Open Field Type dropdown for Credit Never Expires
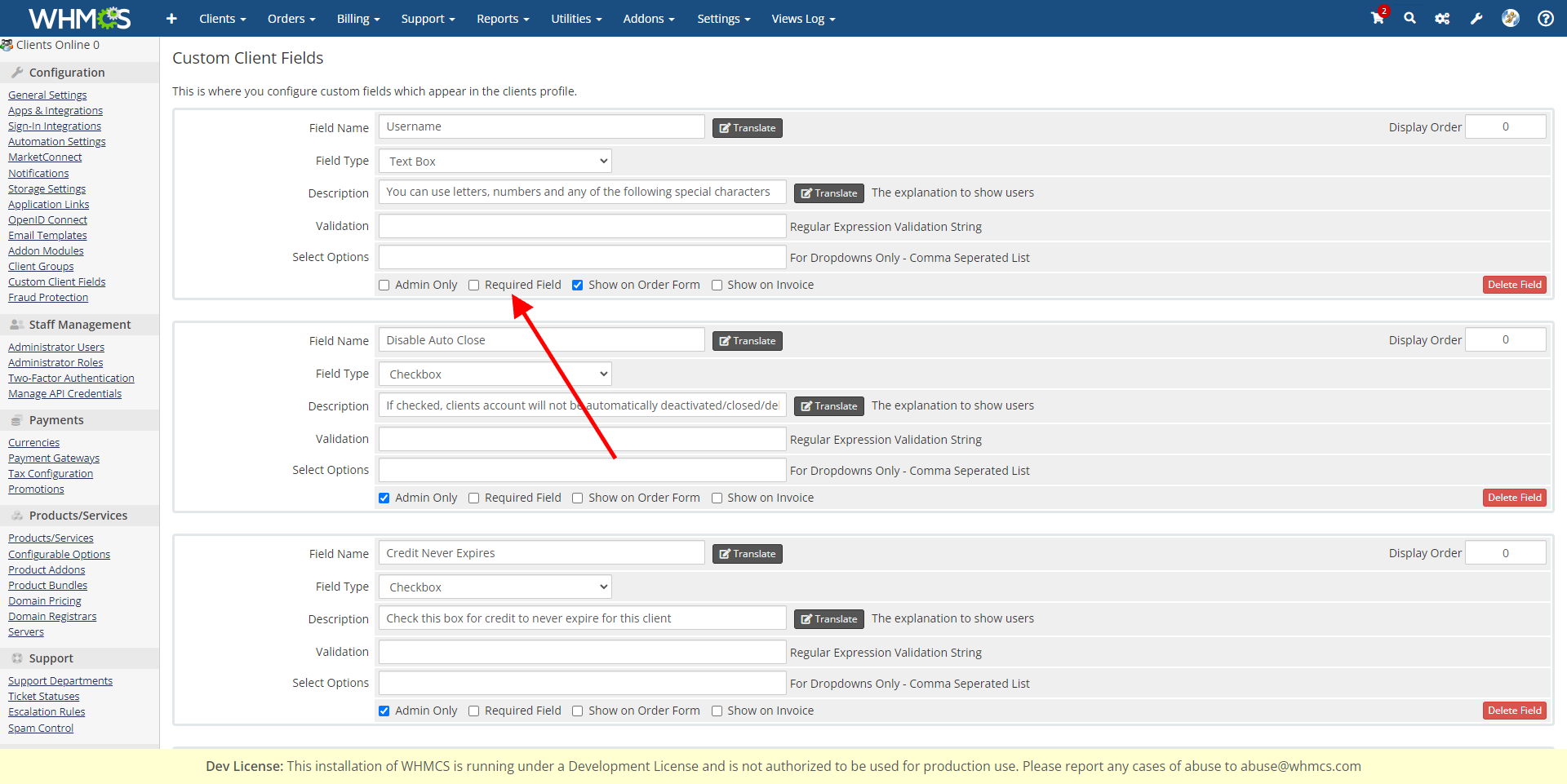The image size is (1567, 784). click(495, 587)
